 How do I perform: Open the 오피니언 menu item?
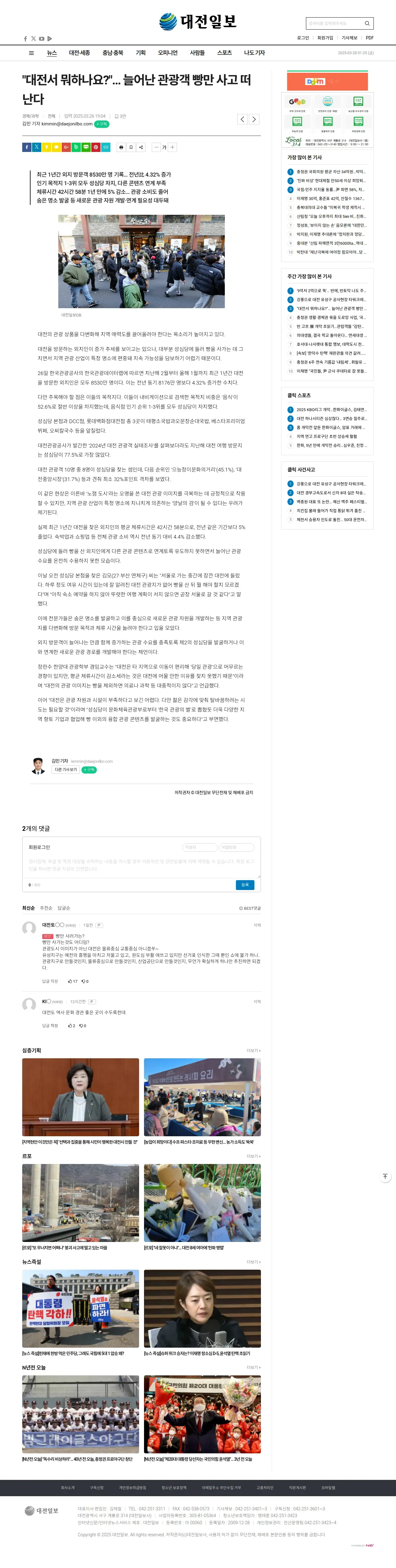[167, 53]
